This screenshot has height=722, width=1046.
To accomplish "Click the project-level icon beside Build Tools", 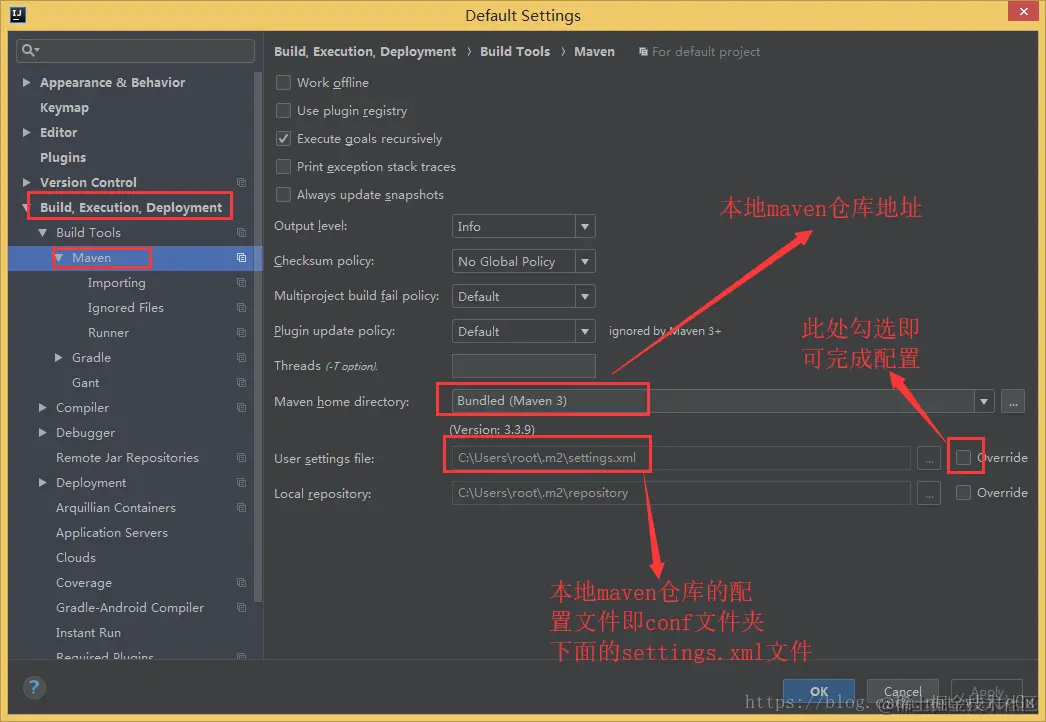I will (241, 232).
